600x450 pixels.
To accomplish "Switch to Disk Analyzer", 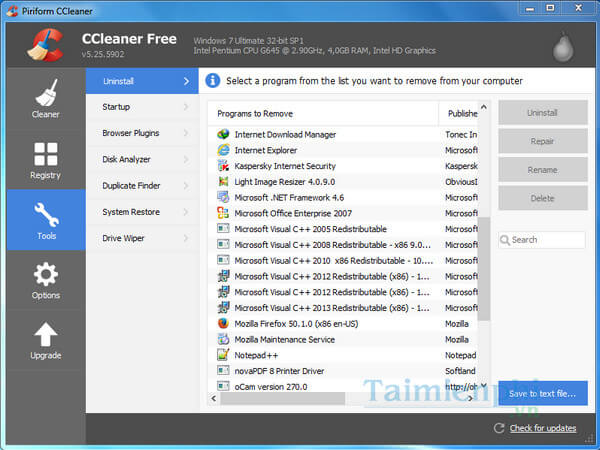I will [142, 159].
